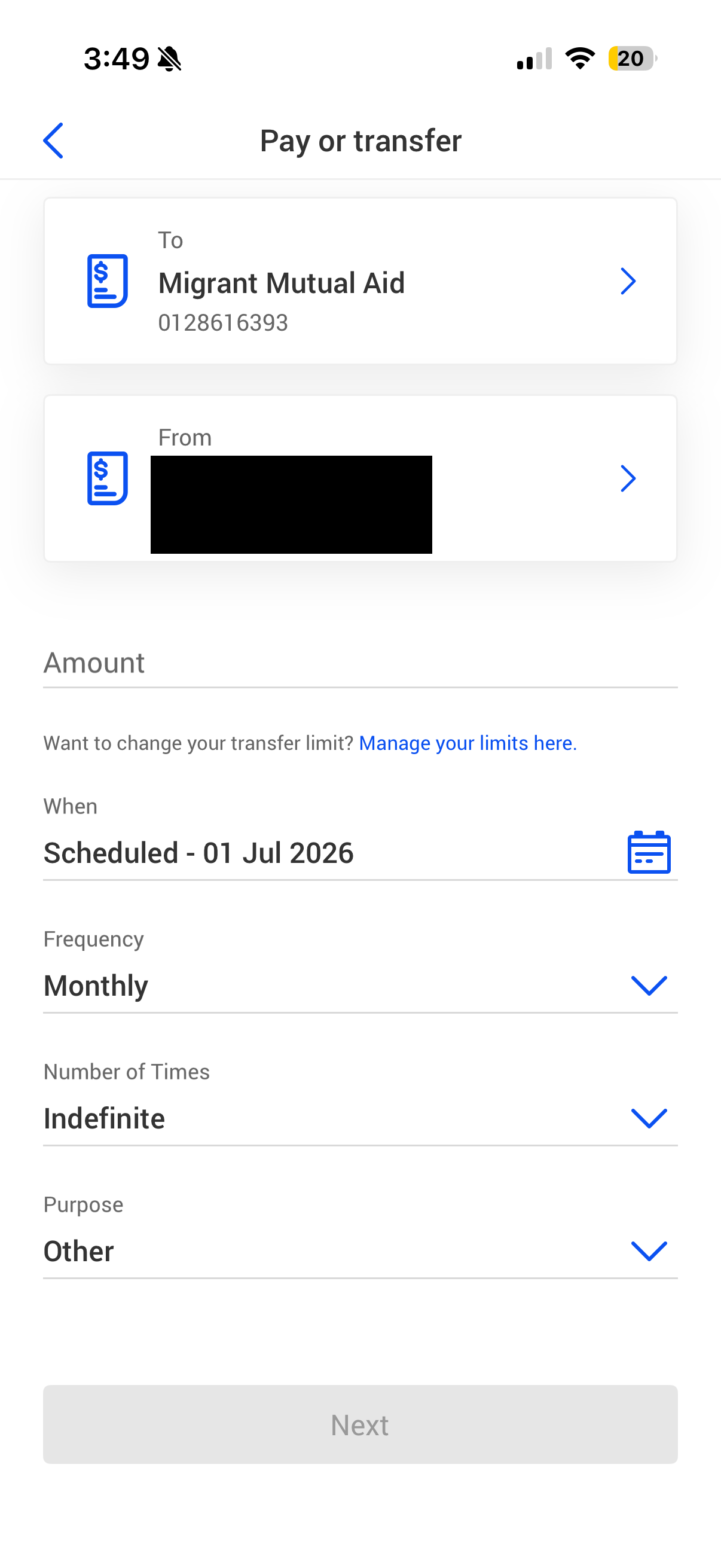
Task: Tap the Wi-Fi status icon
Action: (580, 59)
